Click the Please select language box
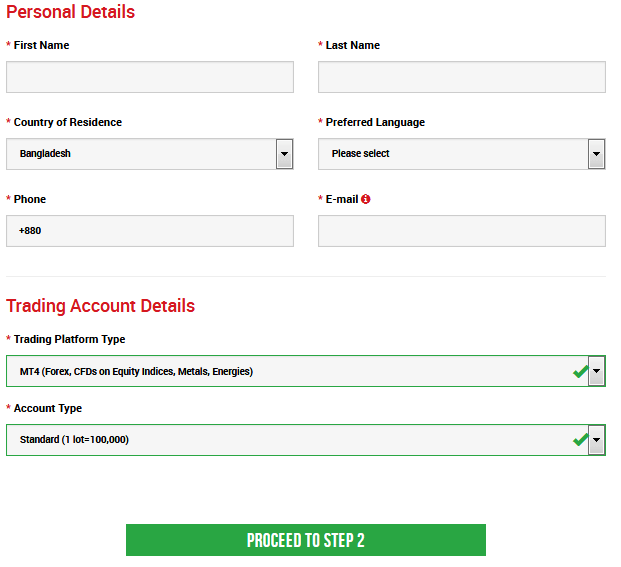This screenshot has height=567, width=621. pos(452,154)
